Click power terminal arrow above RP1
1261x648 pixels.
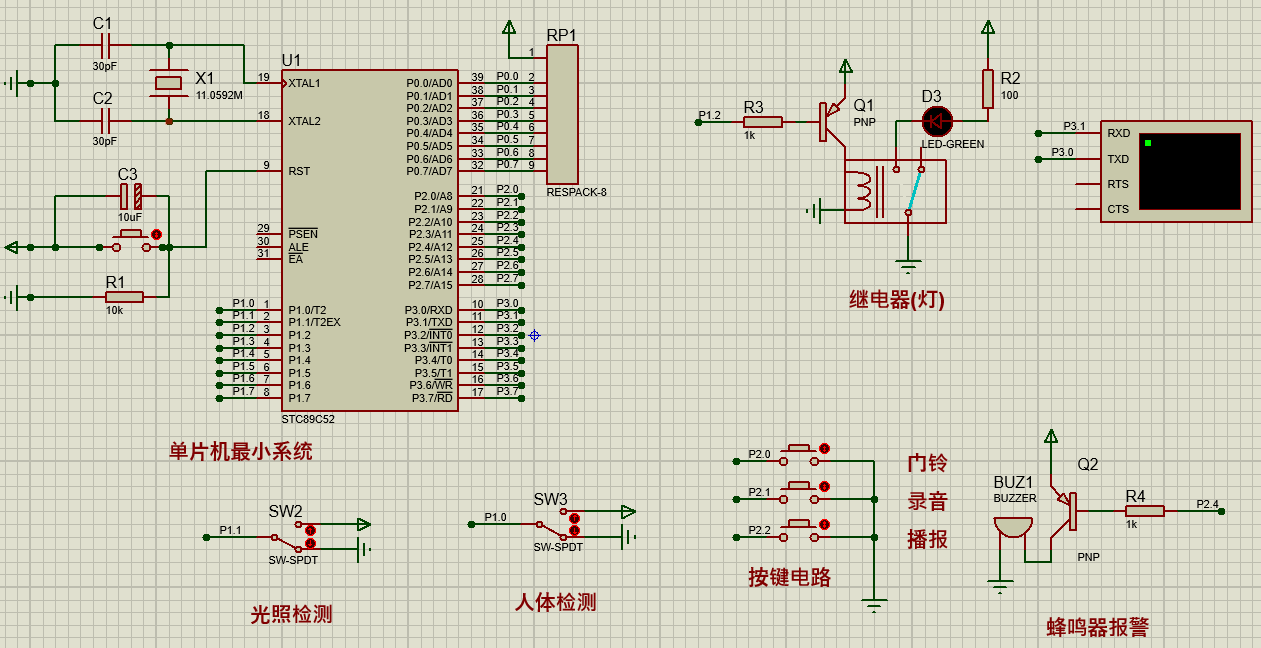pyautogui.click(x=509, y=27)
